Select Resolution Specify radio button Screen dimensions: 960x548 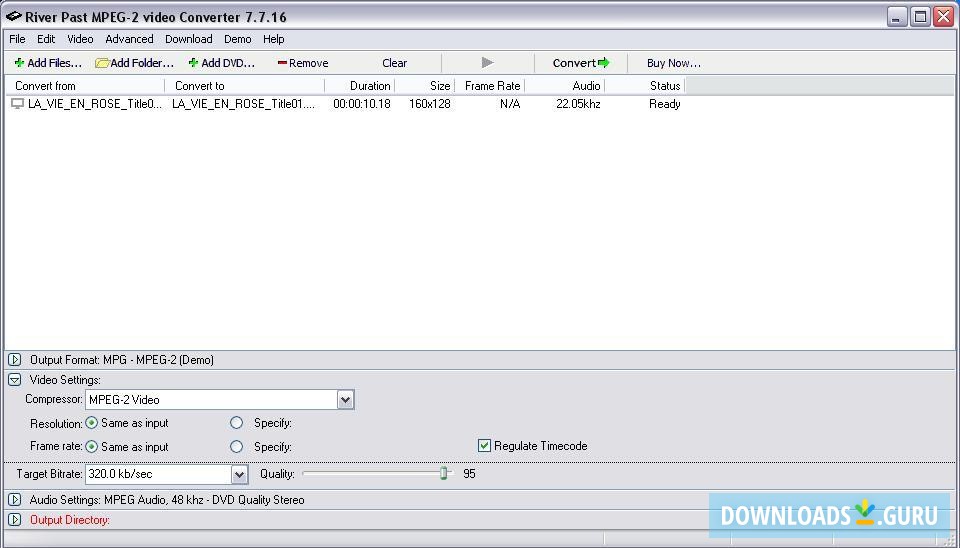click(x=236, y=423)
